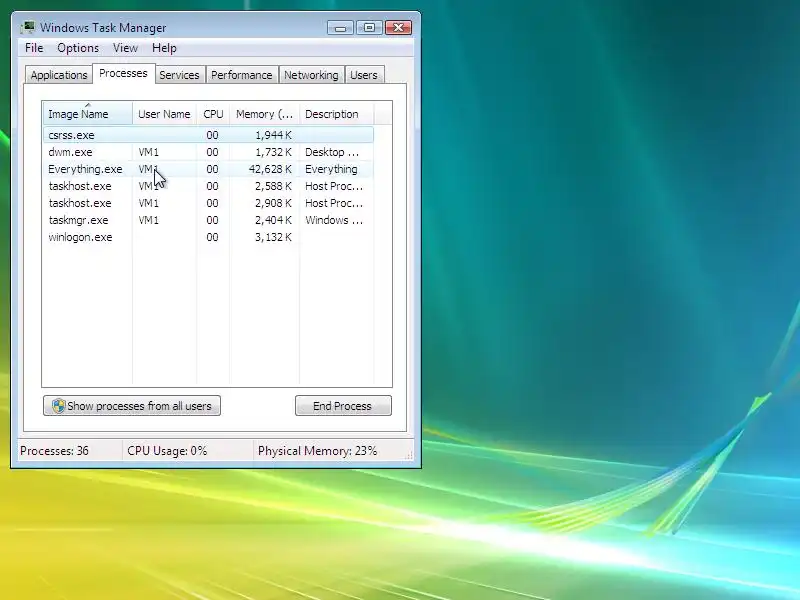Sort by Image Name column header
800x600 pixels.
point(88,114)
